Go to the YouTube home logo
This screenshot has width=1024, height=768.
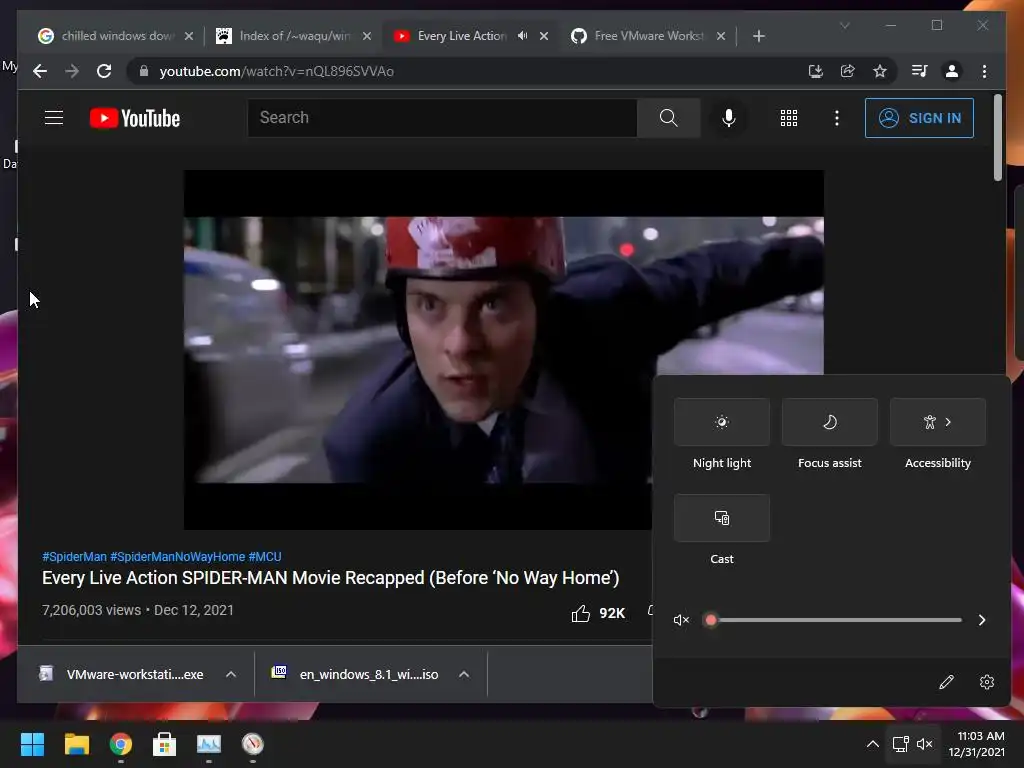(x=135, y=118)
